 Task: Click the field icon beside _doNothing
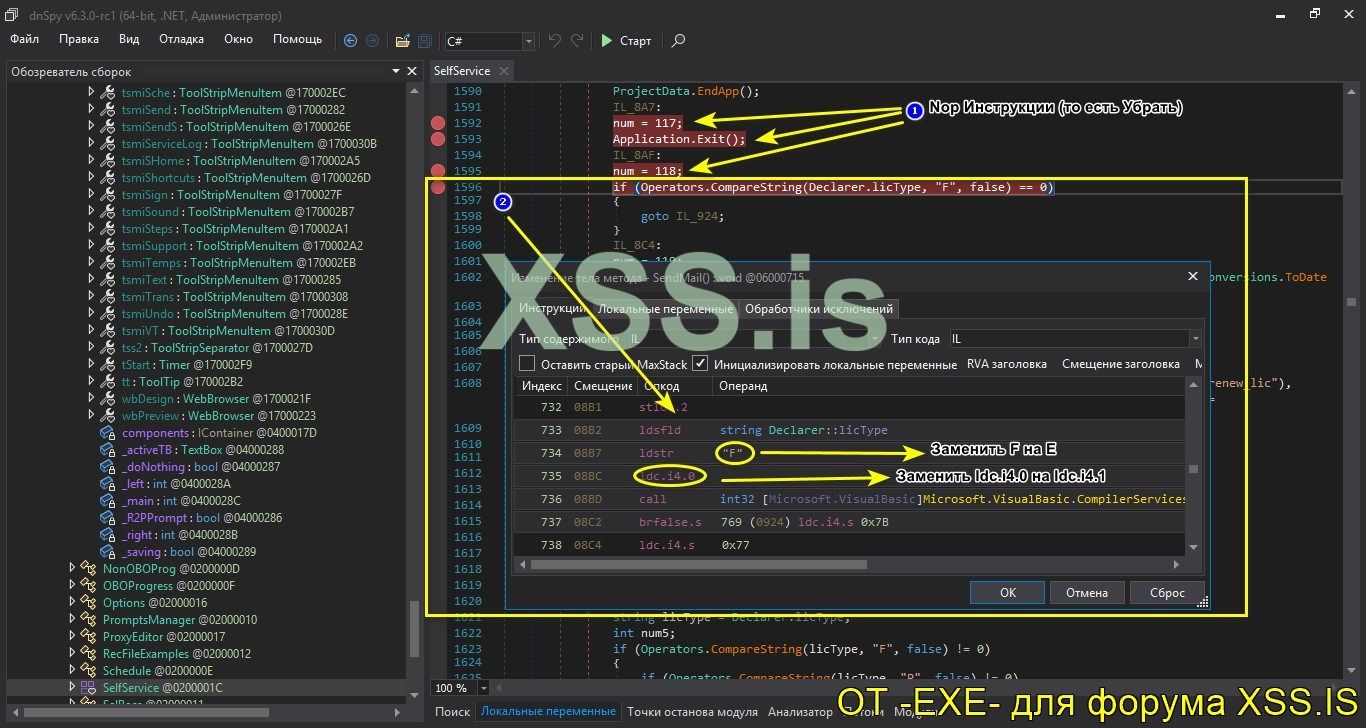tap(109, 467)
